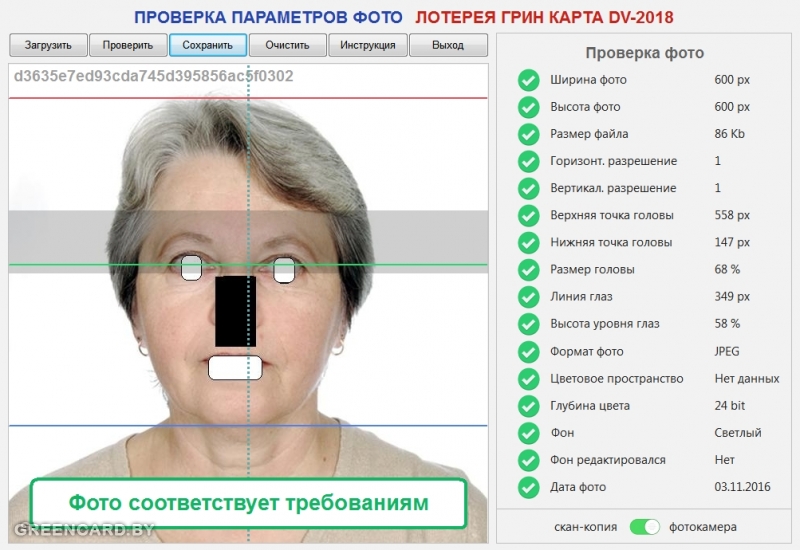
Task: Click the Размер головы value 68 %
Action: click(727, 269)
